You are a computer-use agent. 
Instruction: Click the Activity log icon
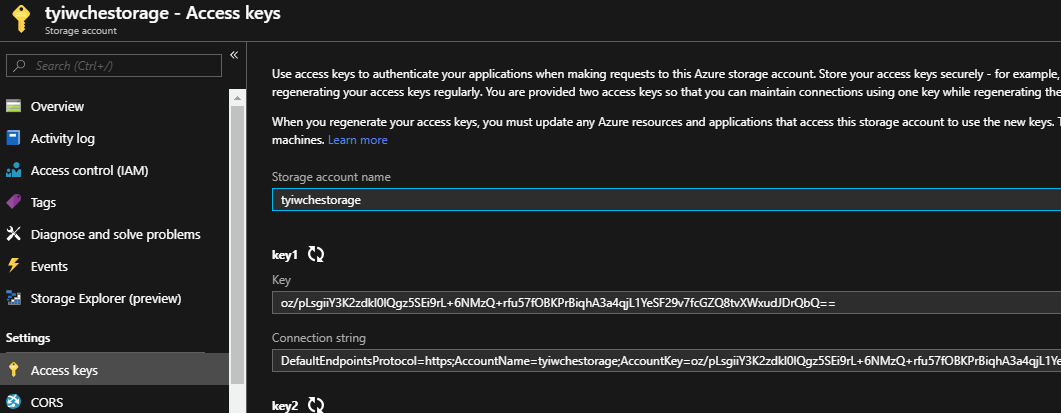click(14, 138)
